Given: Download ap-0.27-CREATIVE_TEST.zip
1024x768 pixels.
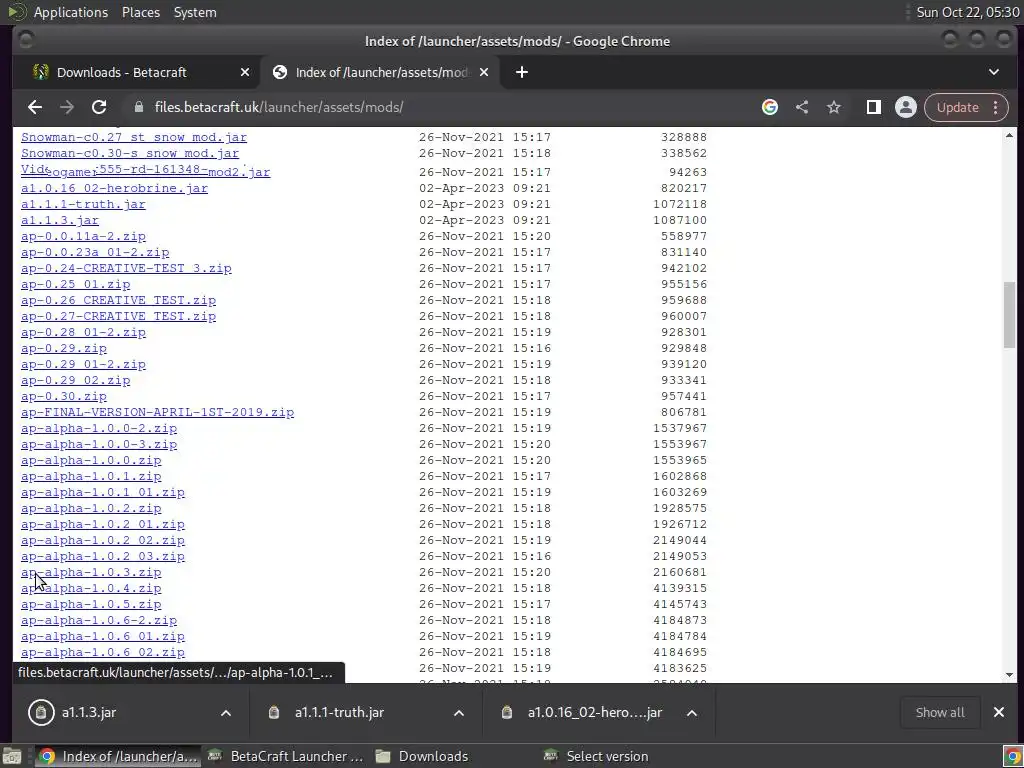Looking at the screenshot, I should 118,316.
